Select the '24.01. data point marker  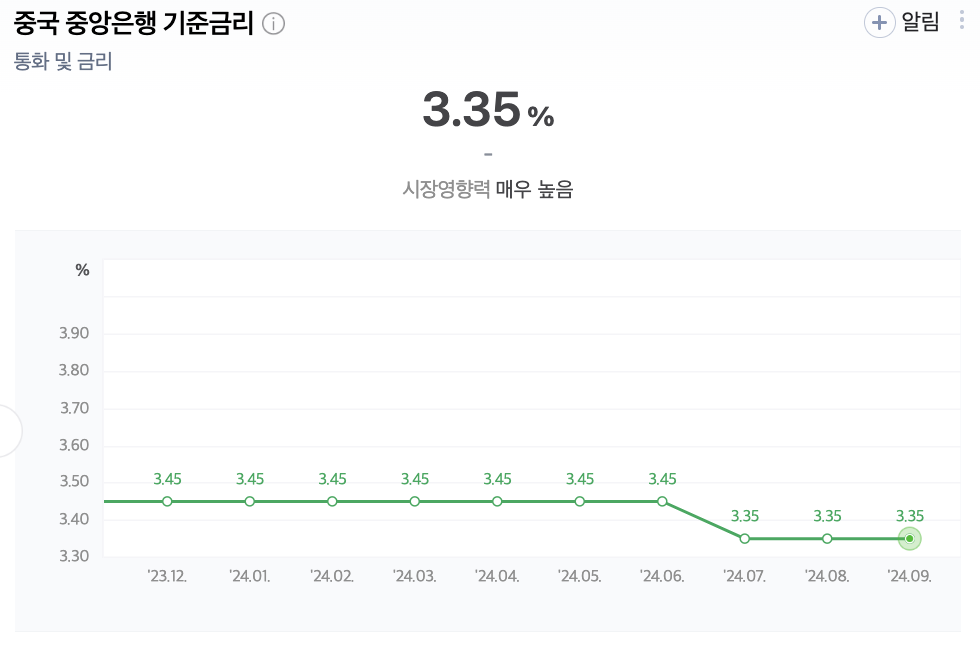click(250, 501)
